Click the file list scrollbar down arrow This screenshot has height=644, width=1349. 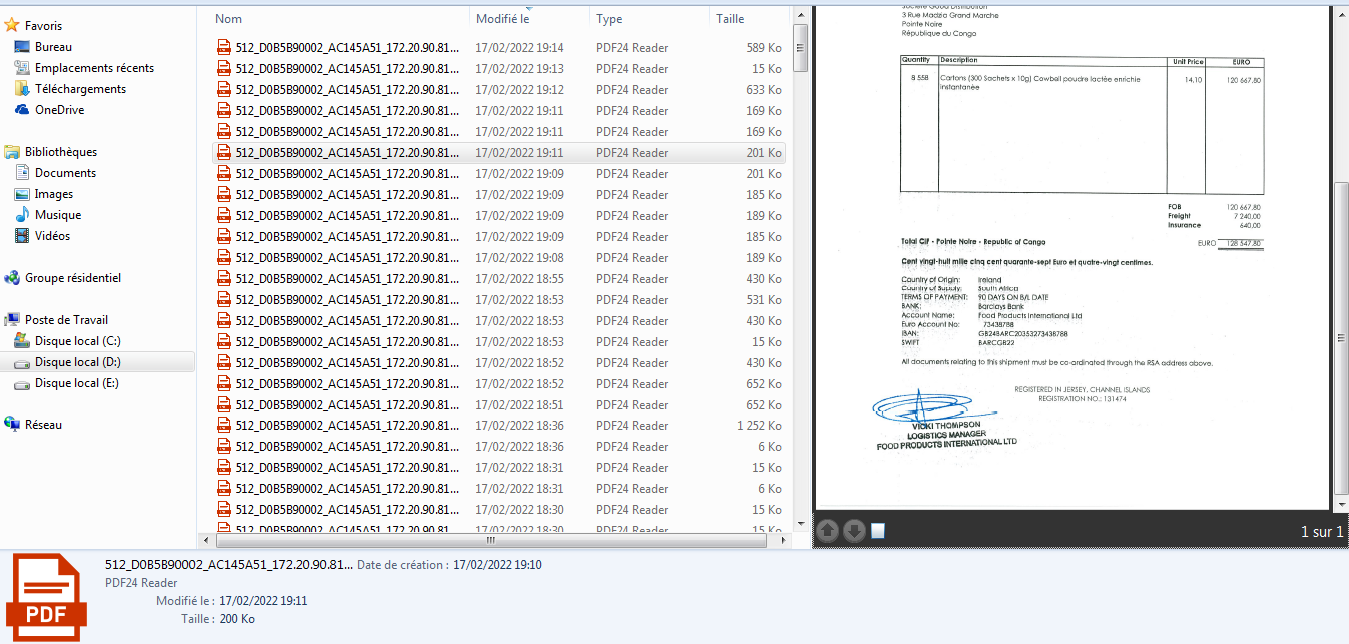pyautogui.click(x=800, y=523)
